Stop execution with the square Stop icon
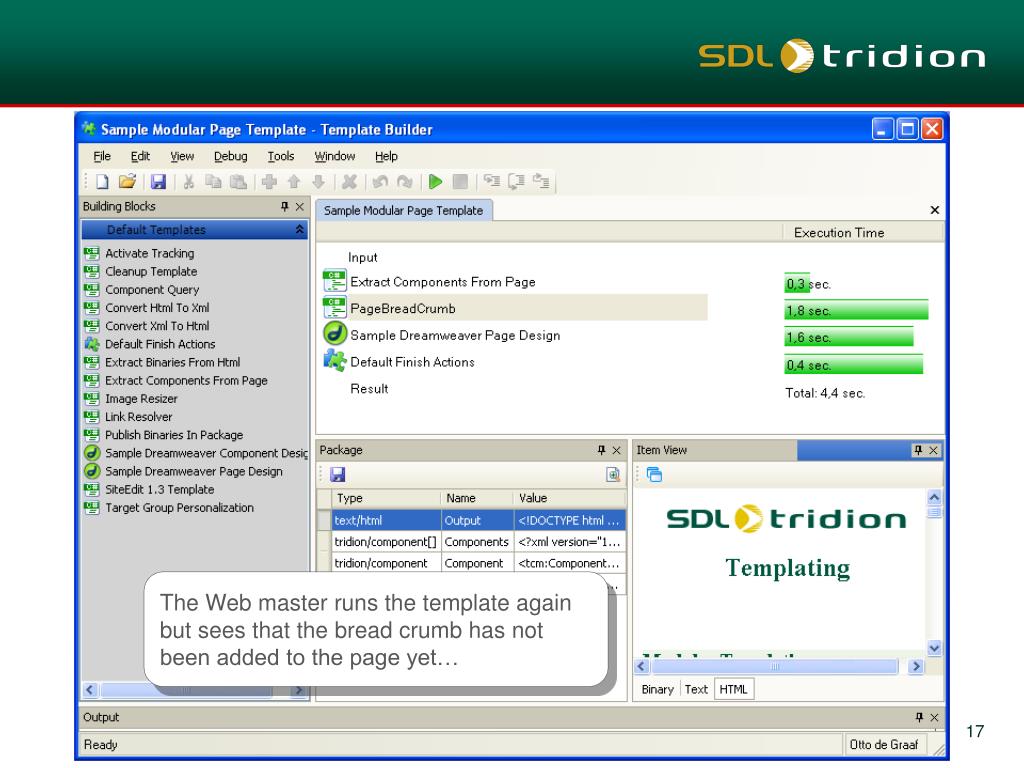1024x768 pixels. tap(460, 182)
